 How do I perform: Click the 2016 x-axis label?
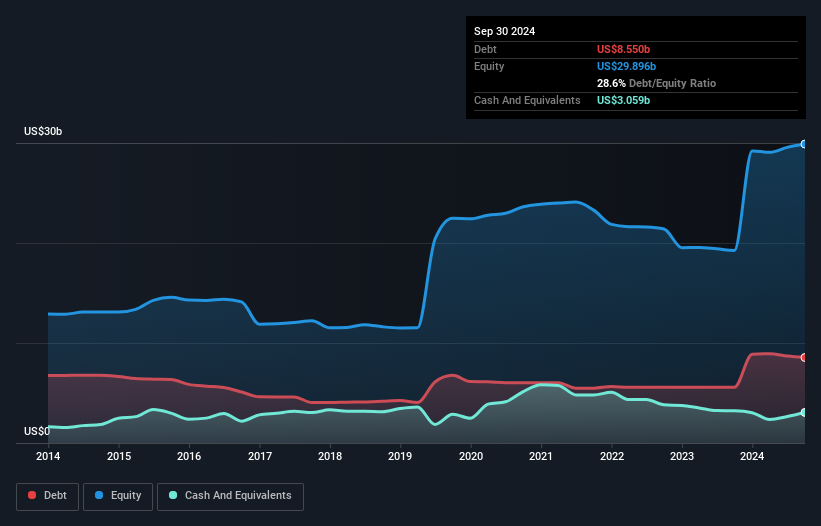(x=189, y=456)
